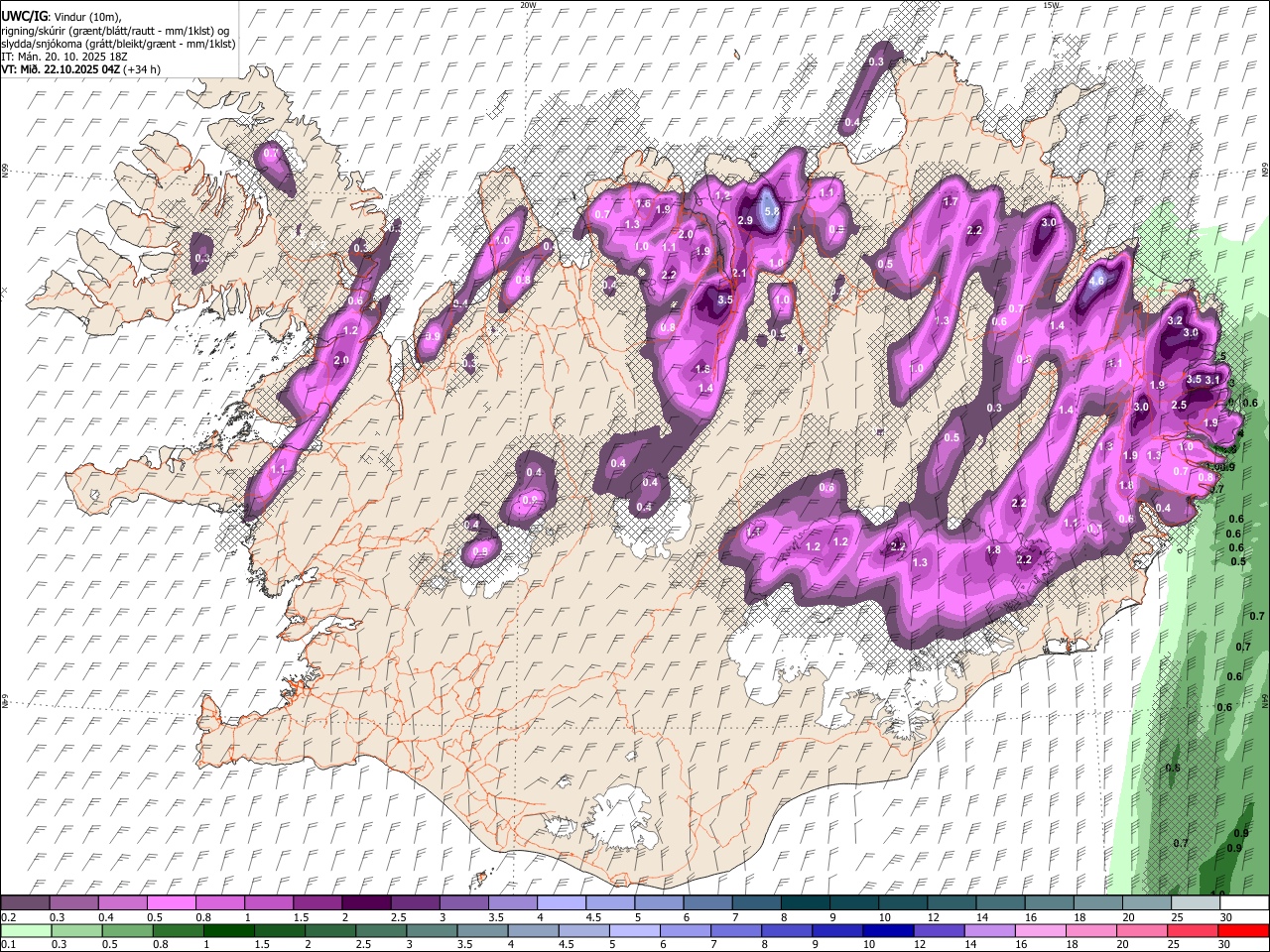Select upper legend dark purple swatch between 2 and 2.5
This screenshot has width=1270, height=952.
pyautogui.click(x=366, y=903)
